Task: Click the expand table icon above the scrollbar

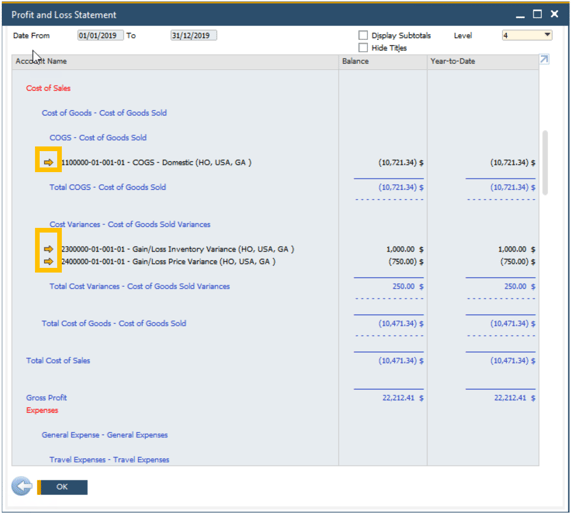Action: coord(544,59)
